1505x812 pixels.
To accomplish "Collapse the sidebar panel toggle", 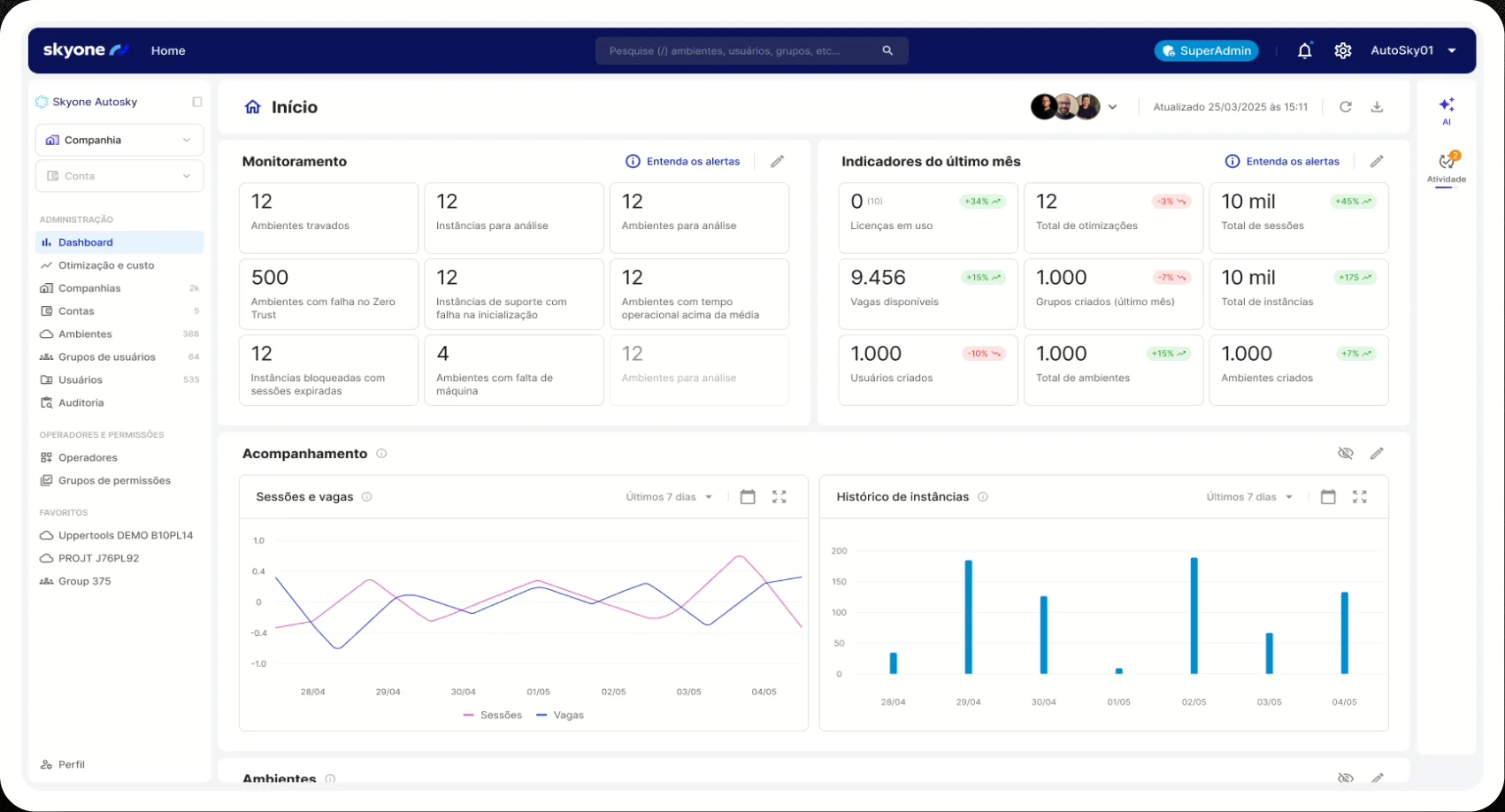I will click(x=197, y=102).
